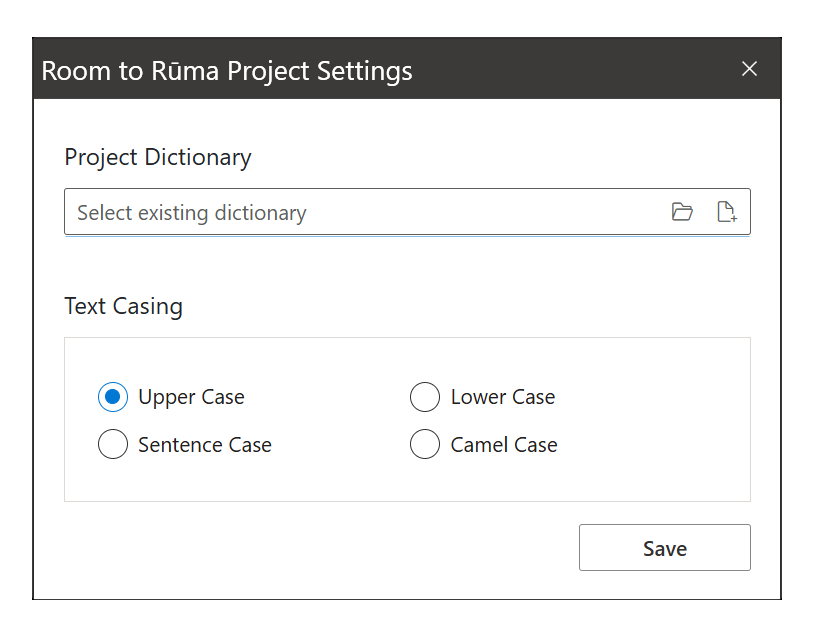Focus the Select existing dictionary field
This screenshot has width=815, height=630.
click(360, 212)
